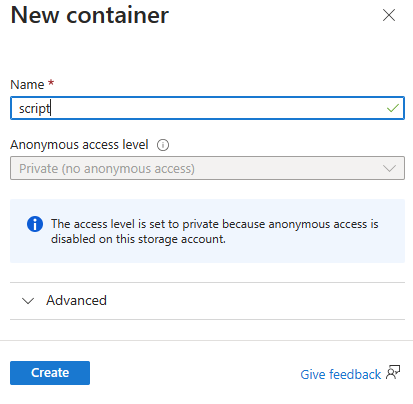Click the info icon beside Anonymous access level
The height and width of the screenshot is (404, 413).
pyautogui.click(x=163, y=145)
